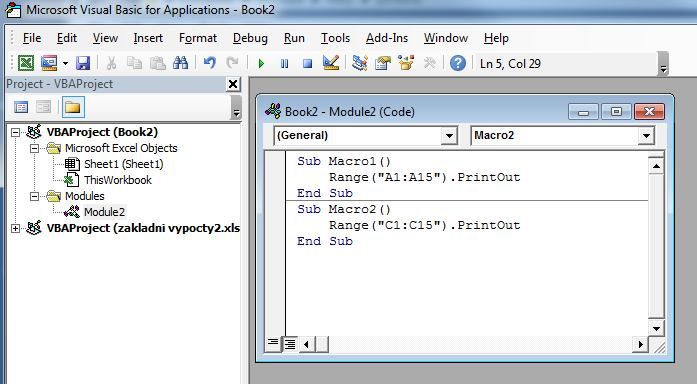
Task: Collapse VBAProject (Book2) tree node
Action: tap(16, 132)
